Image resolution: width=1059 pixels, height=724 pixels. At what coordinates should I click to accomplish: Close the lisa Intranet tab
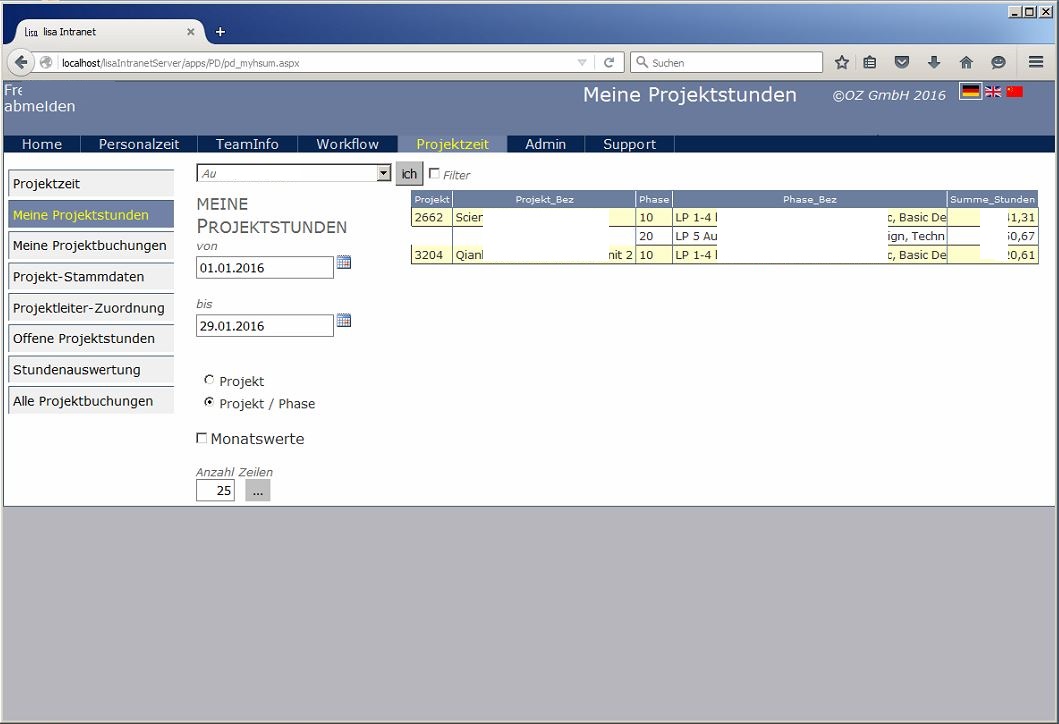[190, 32]
